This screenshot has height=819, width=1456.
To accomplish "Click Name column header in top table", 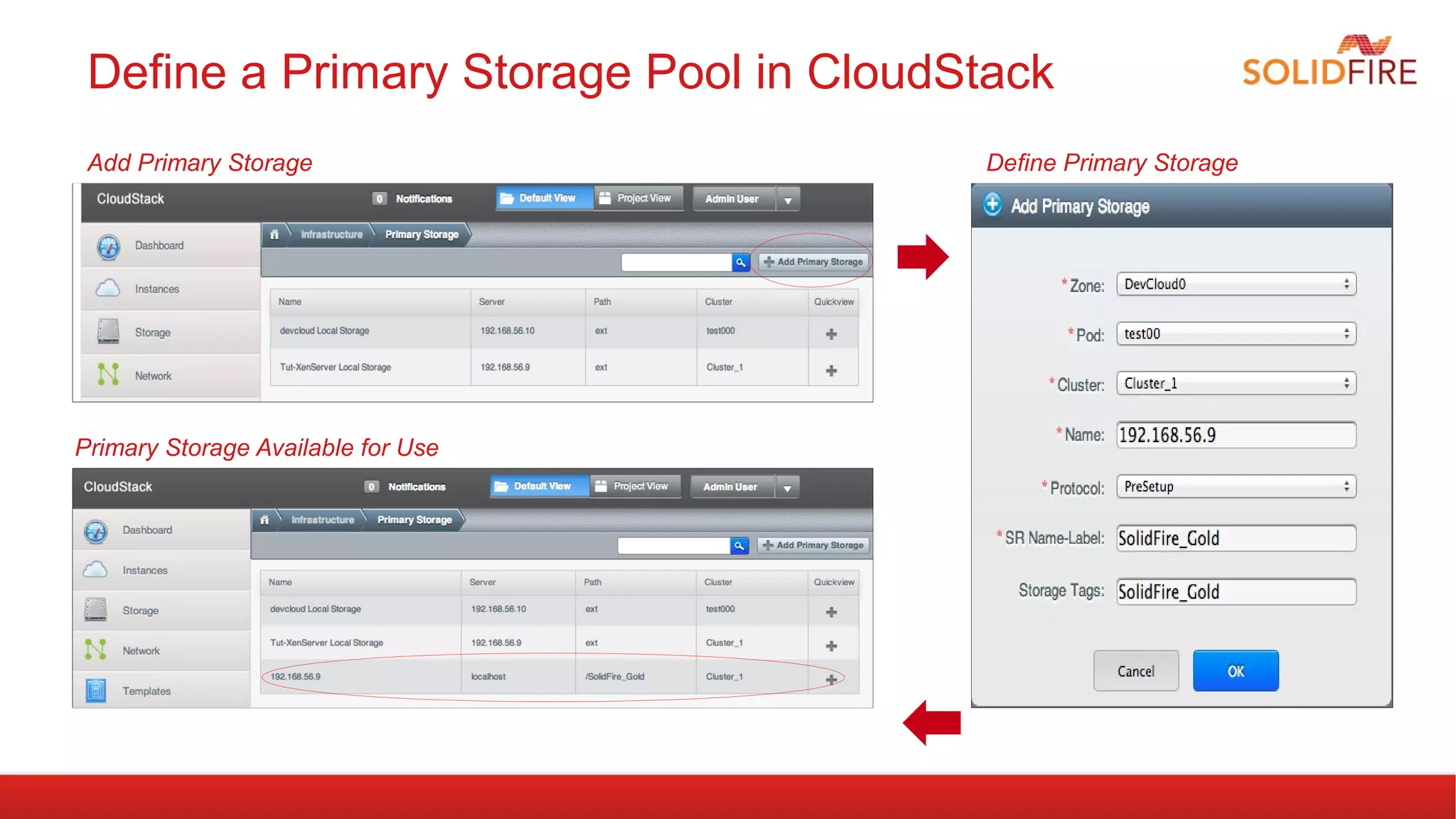I will [370, 301].
